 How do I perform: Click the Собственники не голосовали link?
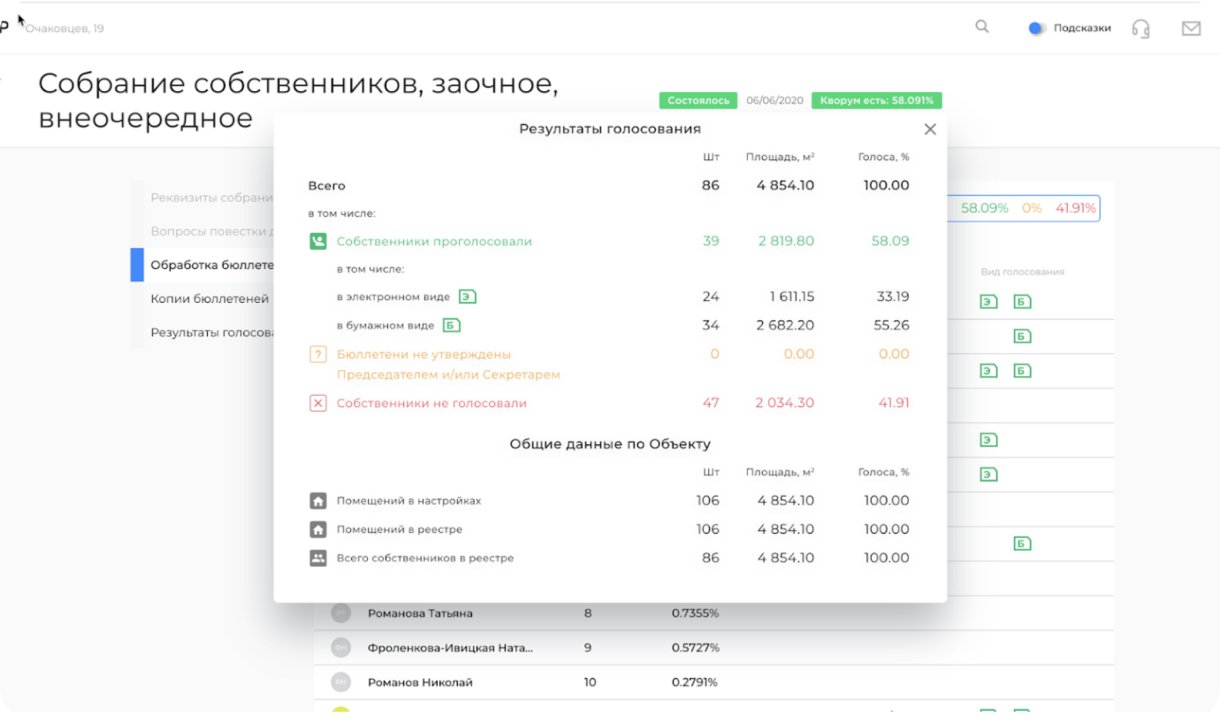click(431, 403)
